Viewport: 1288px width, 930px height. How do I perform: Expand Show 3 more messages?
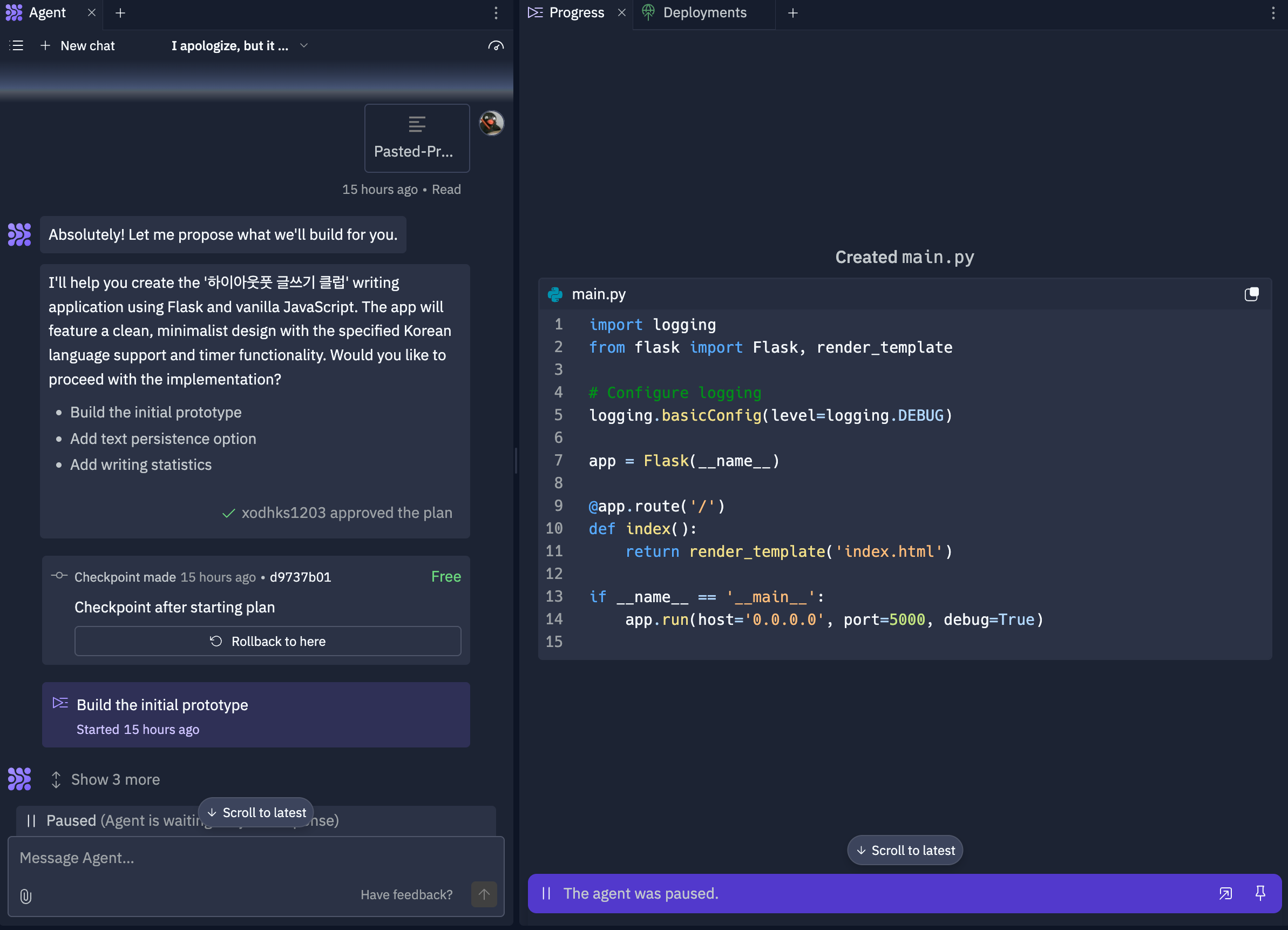[x=116, y=779]
